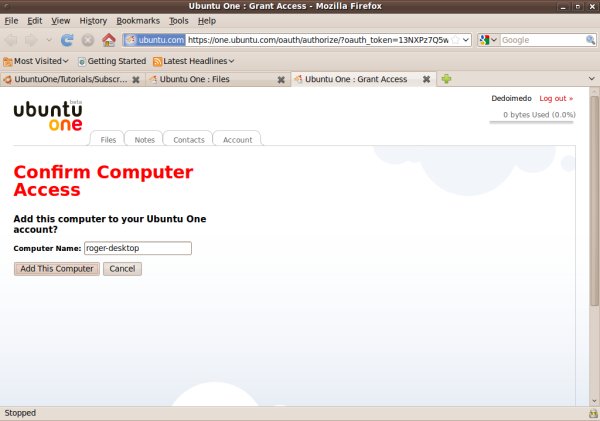Click the "Stopped" status bar text

click(20, 413)
